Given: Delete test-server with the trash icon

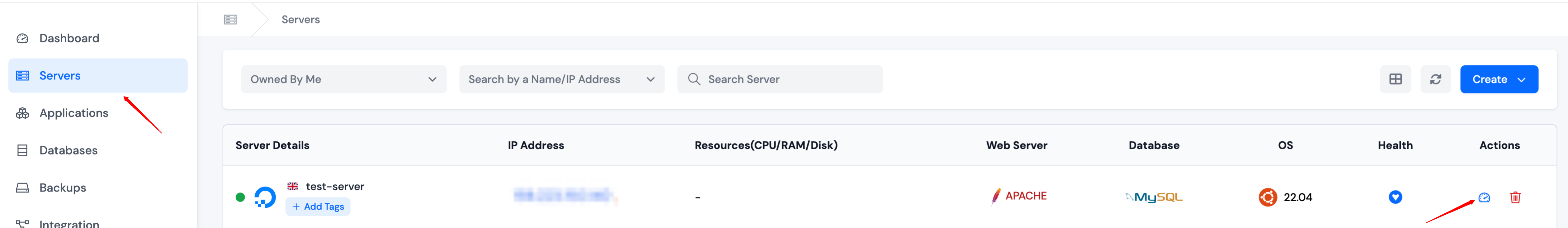Looking at the screenshot, I should click(1515, 197).
